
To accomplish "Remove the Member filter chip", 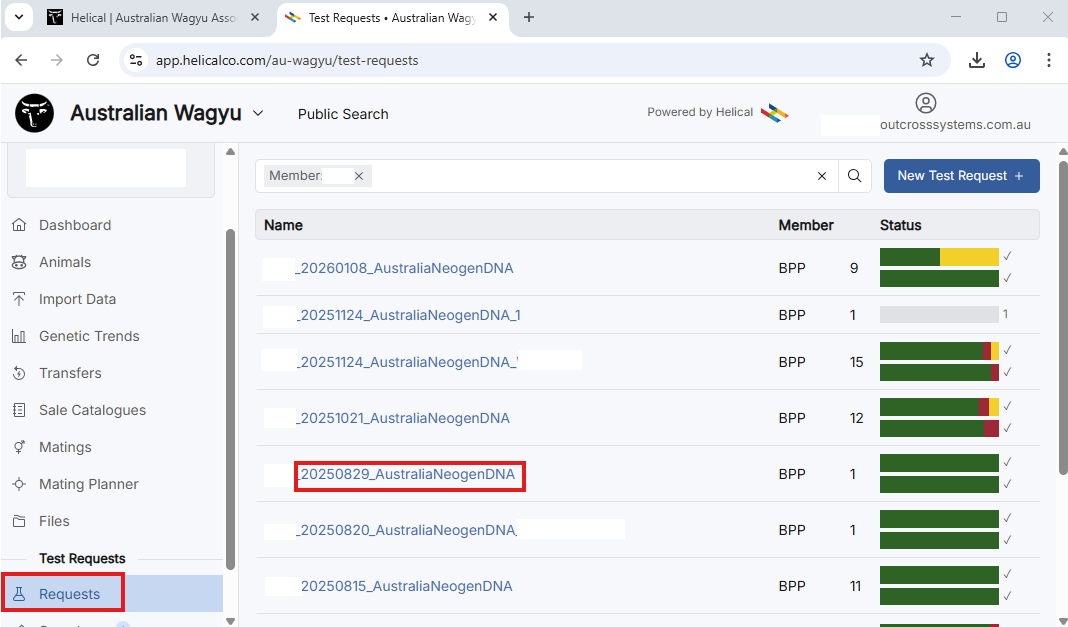I will coord(358,176).
